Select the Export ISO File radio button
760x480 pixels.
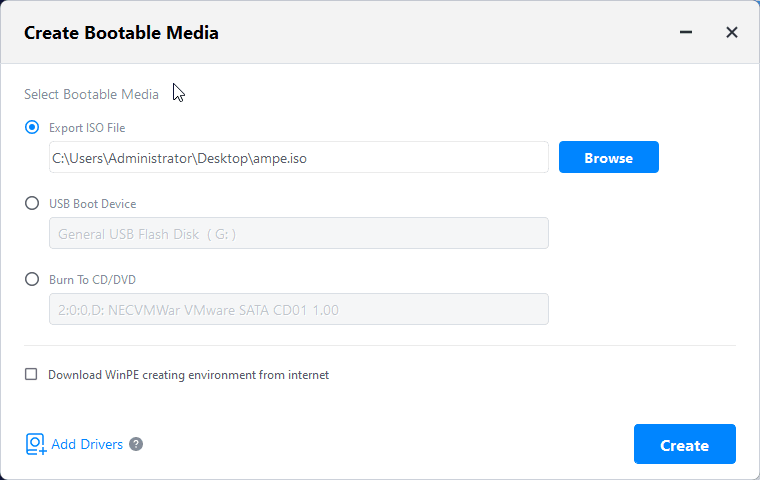[x=32, y=127]
